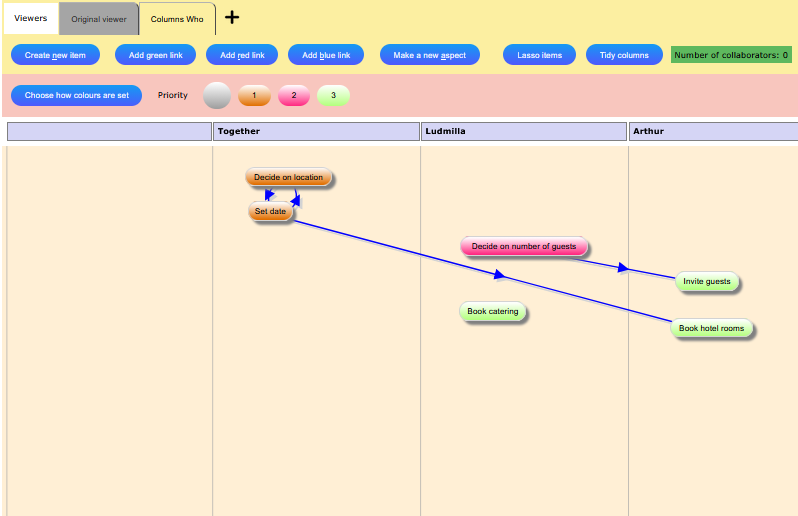Switch to the Original viewer tab
This screenshot has height=516, width=798.
99,19
